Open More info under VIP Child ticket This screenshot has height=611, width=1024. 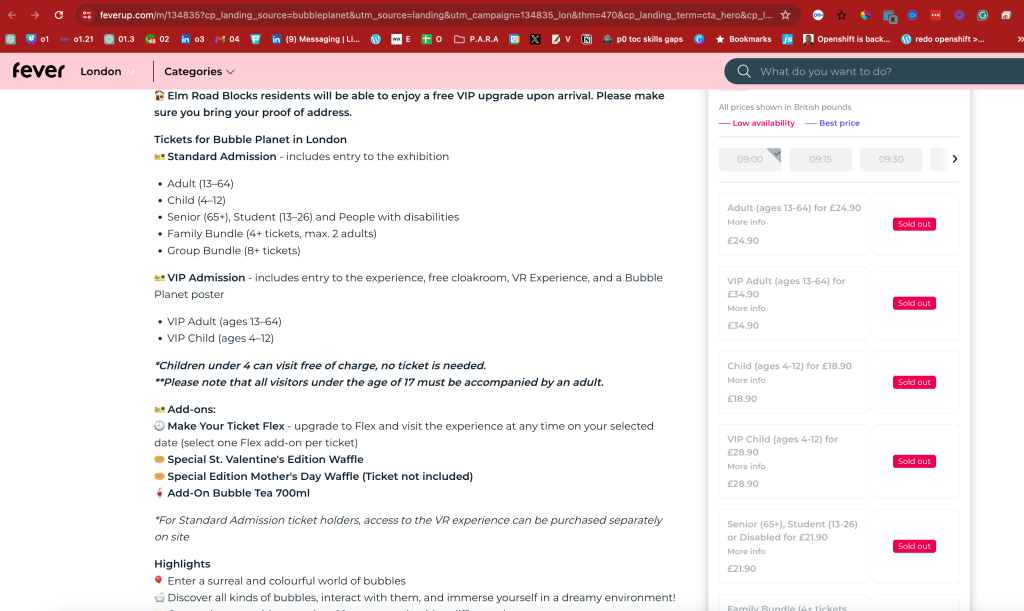(746, 466)
